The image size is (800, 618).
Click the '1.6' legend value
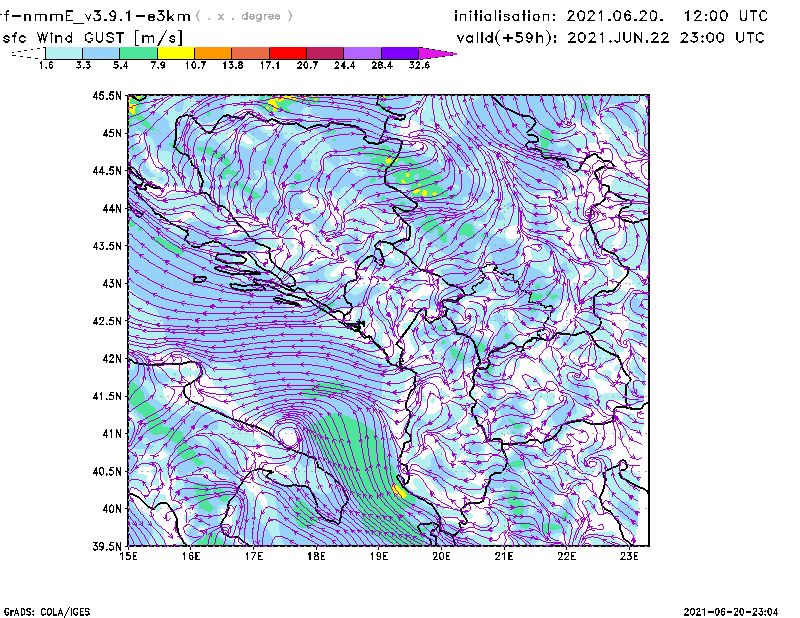point(46,65)
